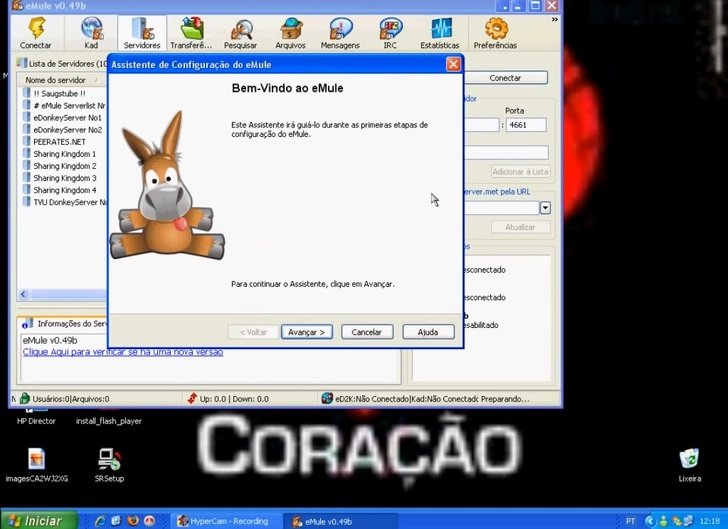Open the Kad network toolbar icon
The image size is (728, 529).
91,33
